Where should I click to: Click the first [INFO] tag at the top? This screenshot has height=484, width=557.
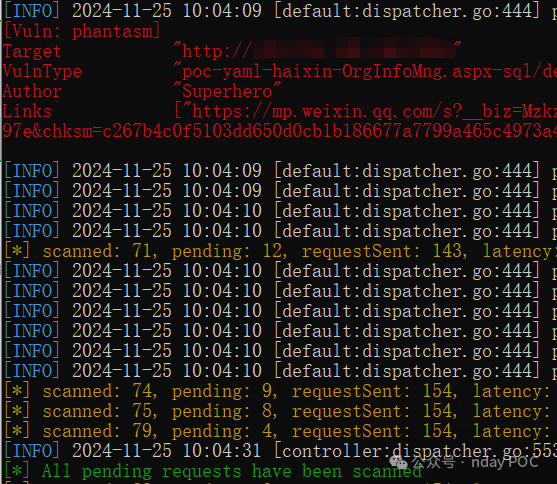(x=32, y=11)
